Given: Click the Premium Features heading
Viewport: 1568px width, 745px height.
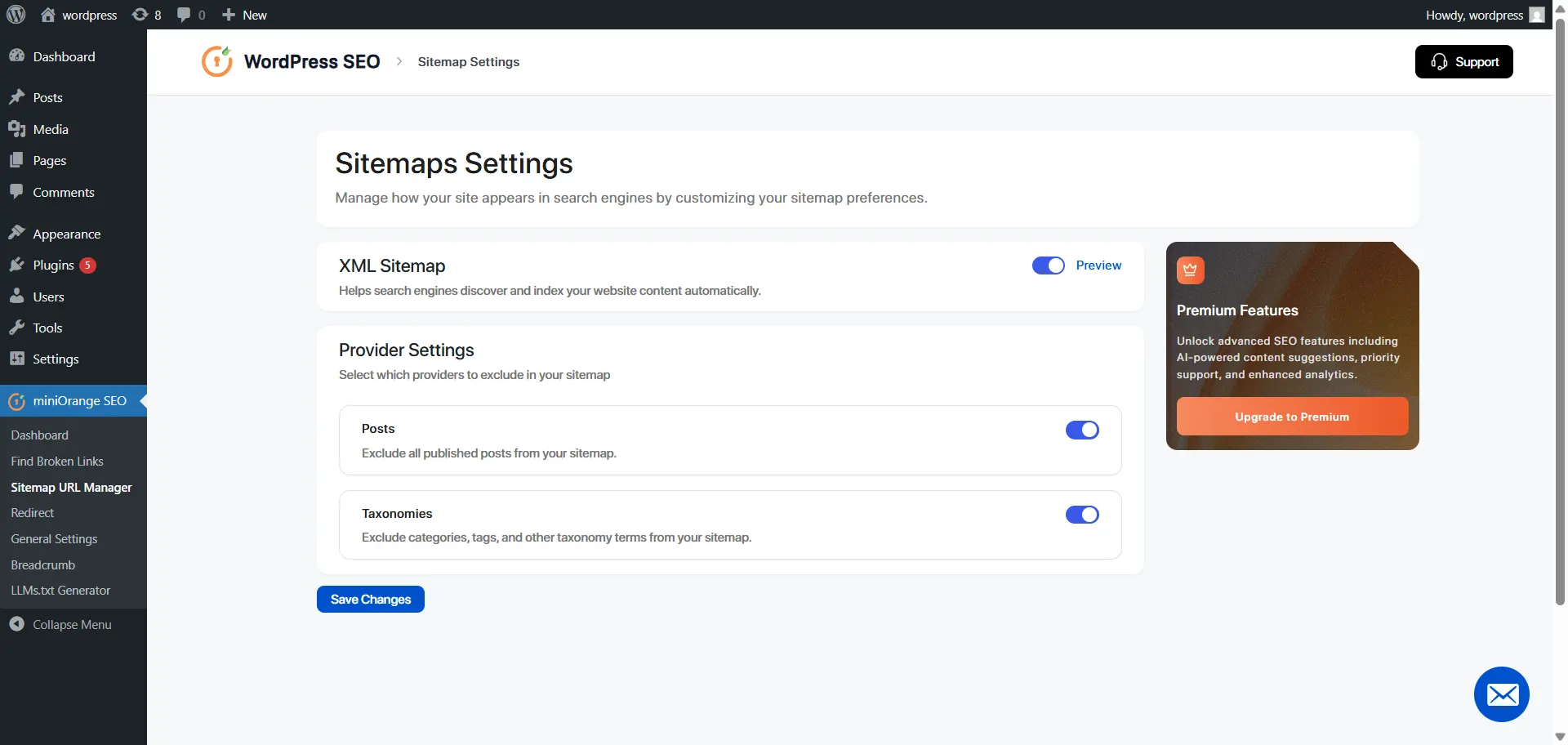Looking at the screenshot, I should pyautogui.click(x=1237, y=310).
